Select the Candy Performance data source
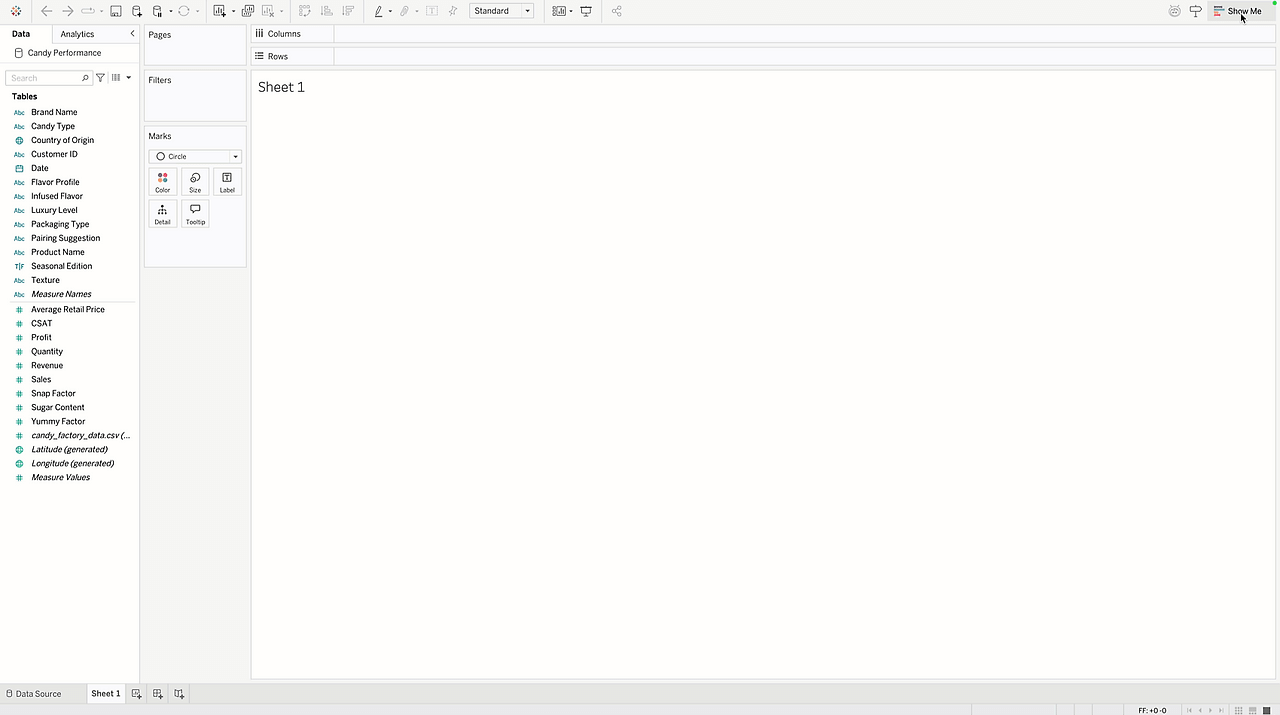The height and width of the screenshot is (715, 1280). click(64, 53)
